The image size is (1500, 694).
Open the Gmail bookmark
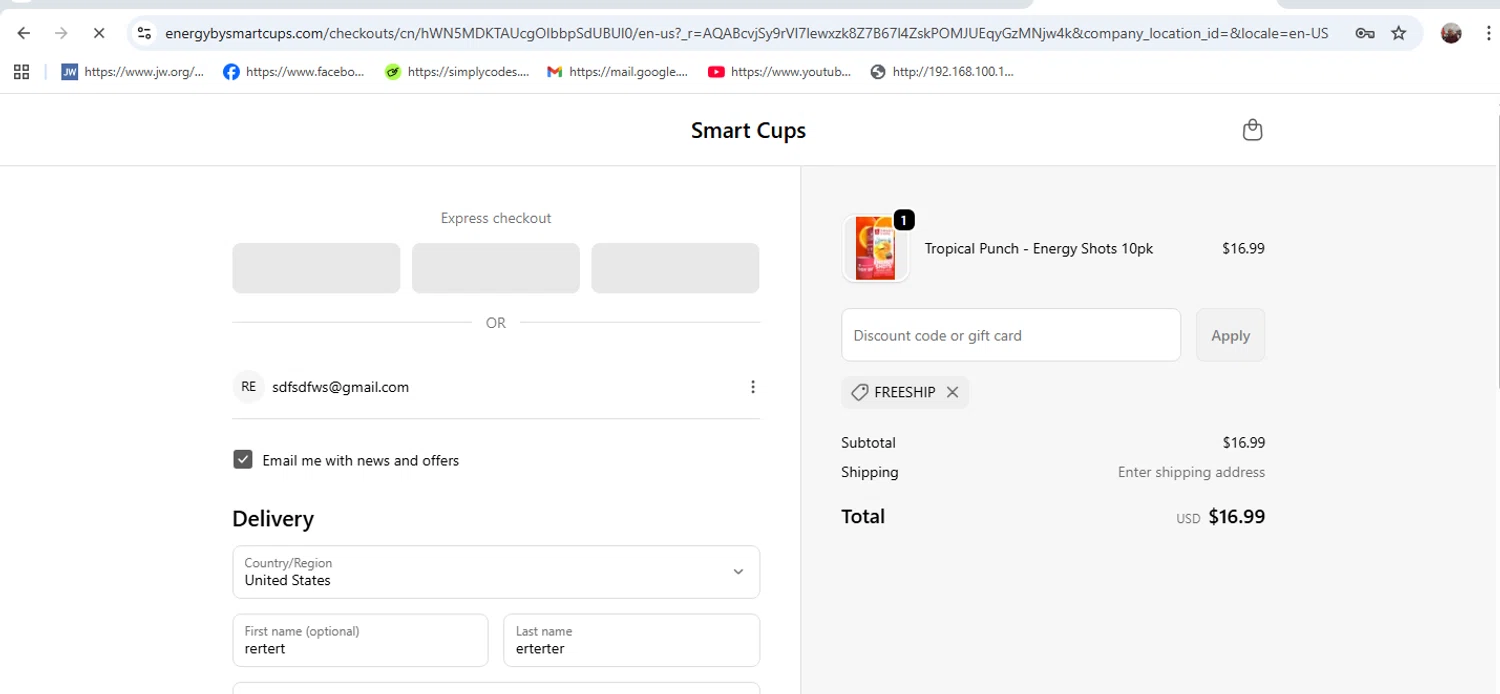click(x=618, y=72)
